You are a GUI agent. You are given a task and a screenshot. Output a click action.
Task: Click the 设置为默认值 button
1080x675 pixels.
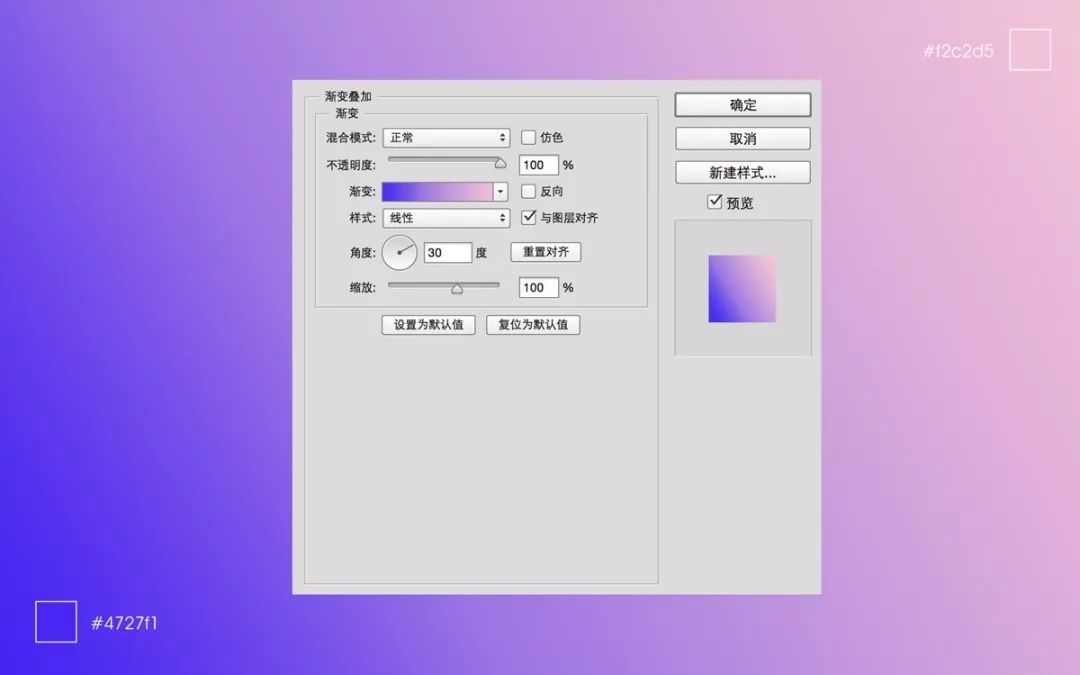tap(428, 325)
